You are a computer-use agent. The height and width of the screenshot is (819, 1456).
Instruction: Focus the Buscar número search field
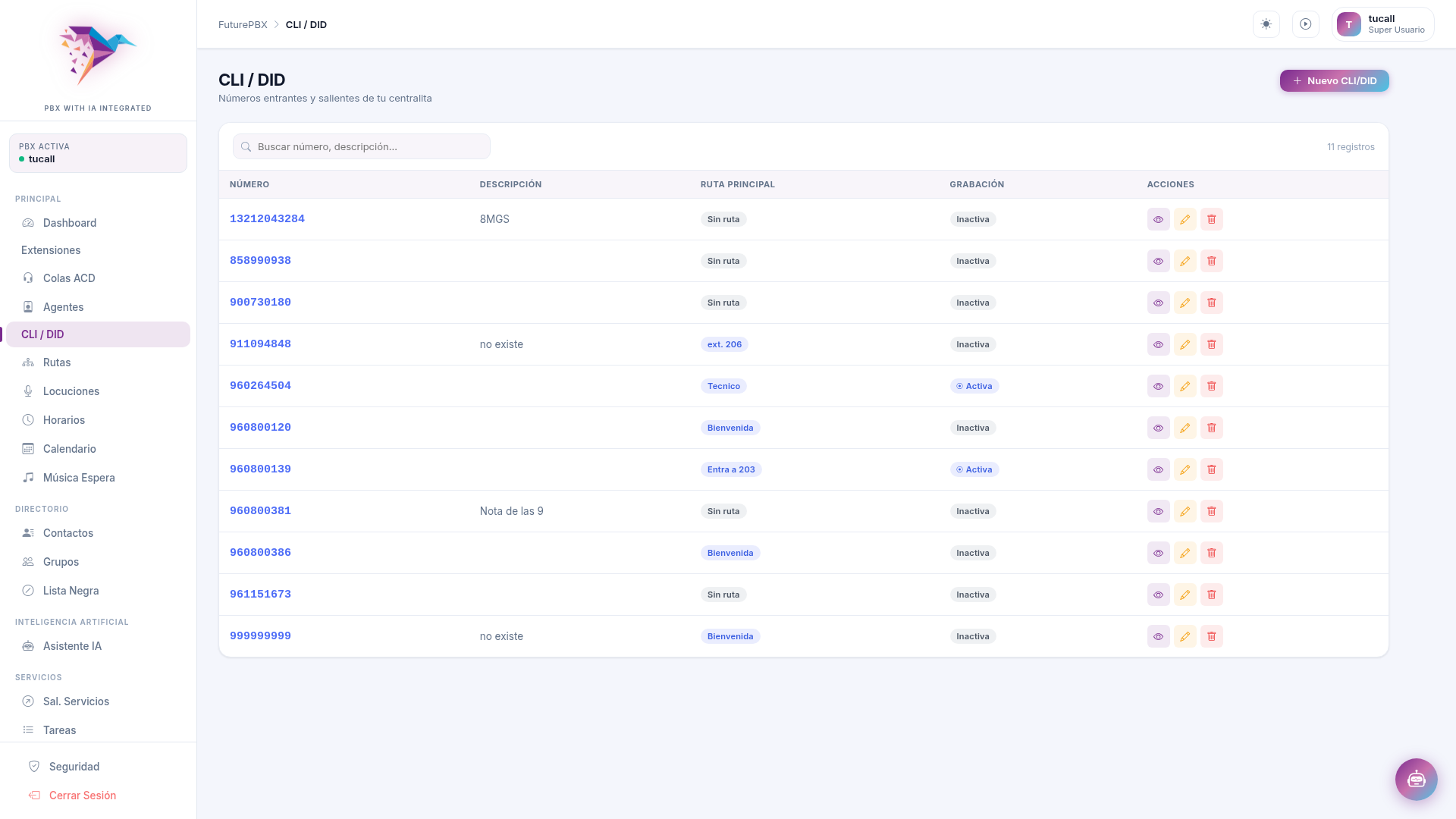click(x=362, y=146)
